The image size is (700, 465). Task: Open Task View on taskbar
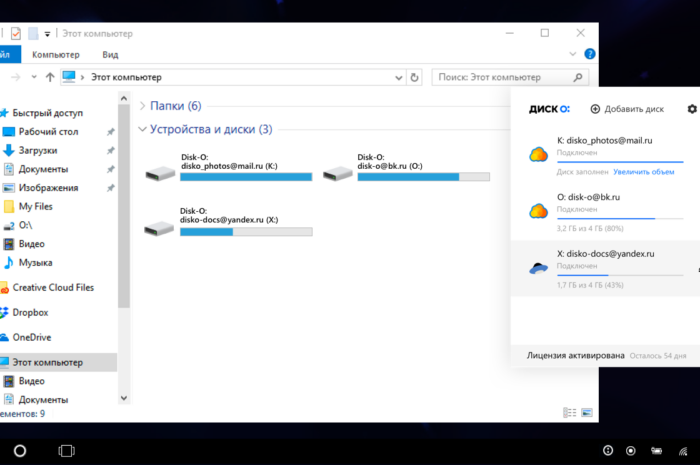(67, 451)
